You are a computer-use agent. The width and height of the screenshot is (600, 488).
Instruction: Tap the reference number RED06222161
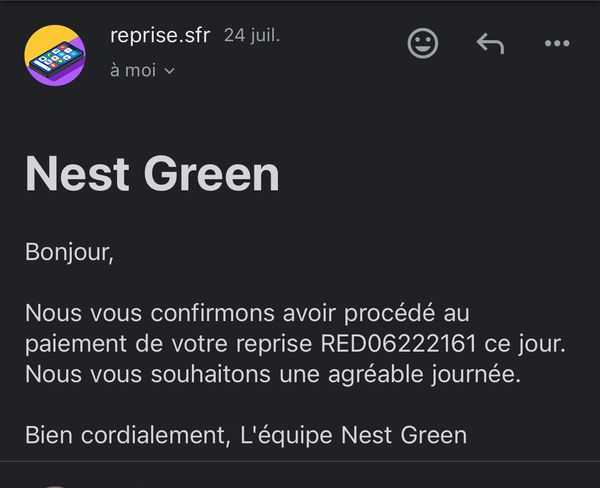tap(398, 344)
